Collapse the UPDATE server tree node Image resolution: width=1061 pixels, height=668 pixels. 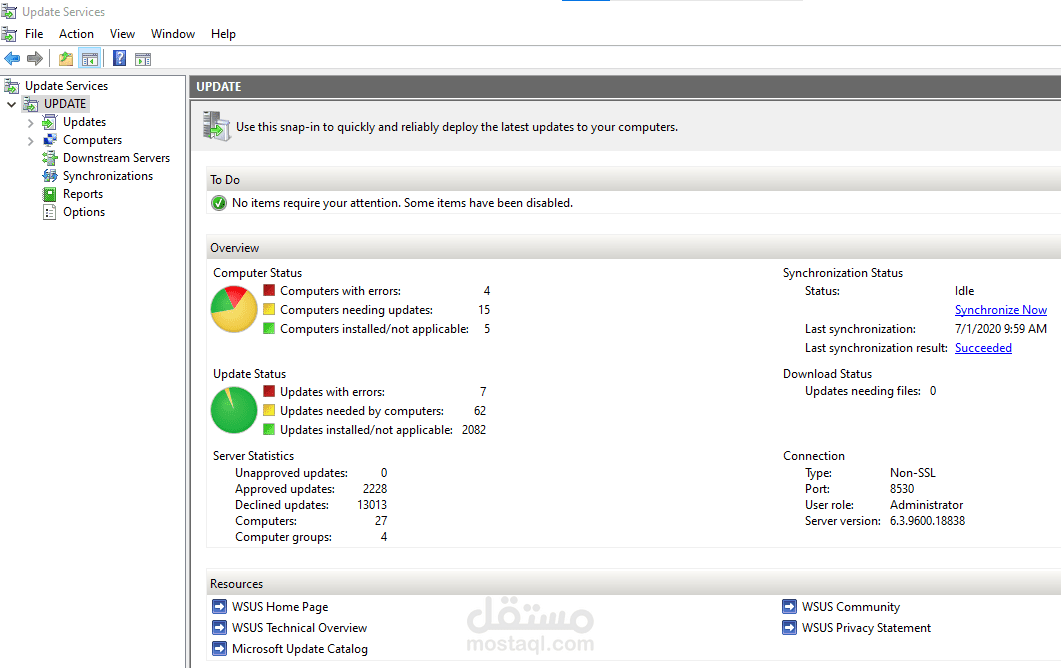point(12,104)
